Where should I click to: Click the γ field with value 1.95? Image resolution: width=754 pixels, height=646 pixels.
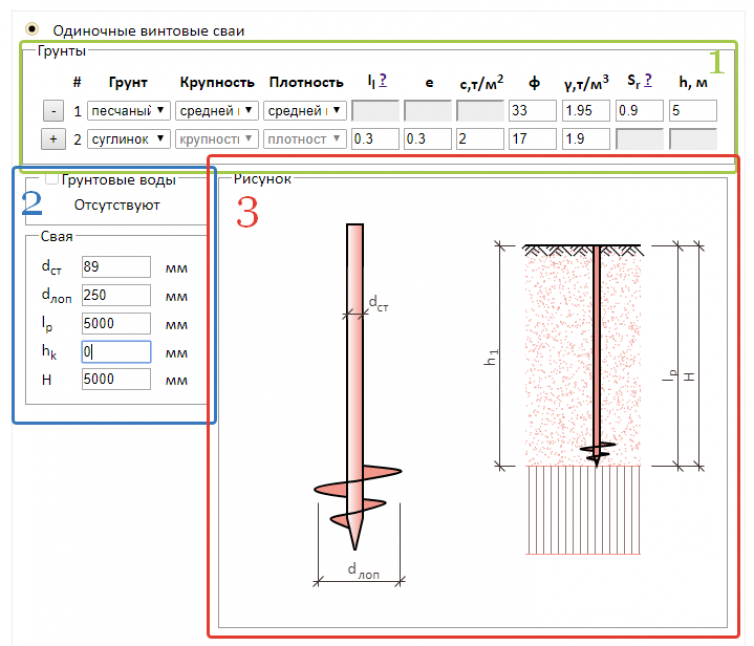coord(586,111)
